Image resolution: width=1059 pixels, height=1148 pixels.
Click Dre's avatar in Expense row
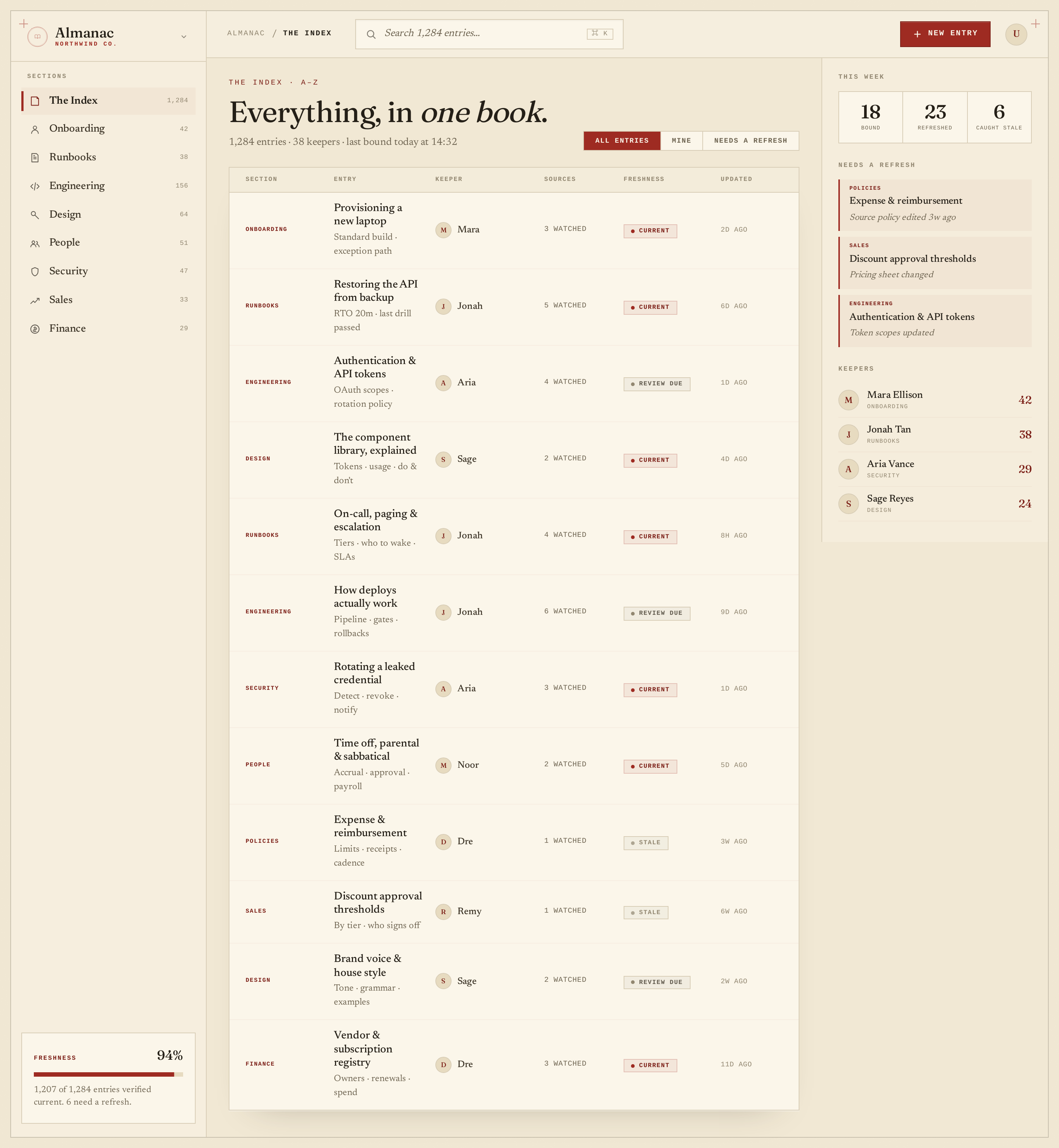click(443, 841)
